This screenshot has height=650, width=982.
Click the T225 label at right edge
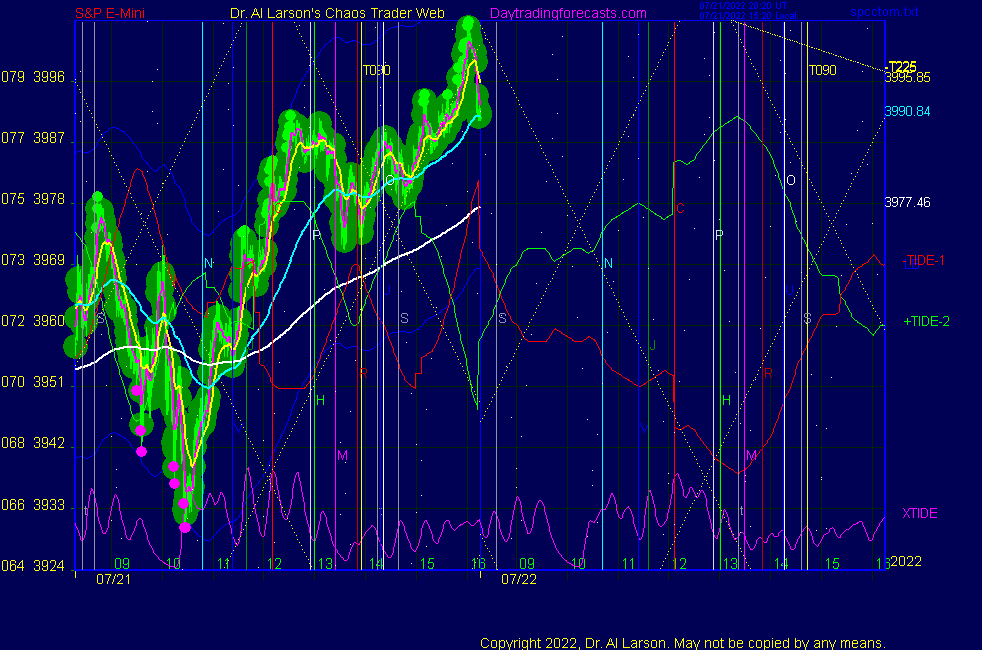[902, 66]
